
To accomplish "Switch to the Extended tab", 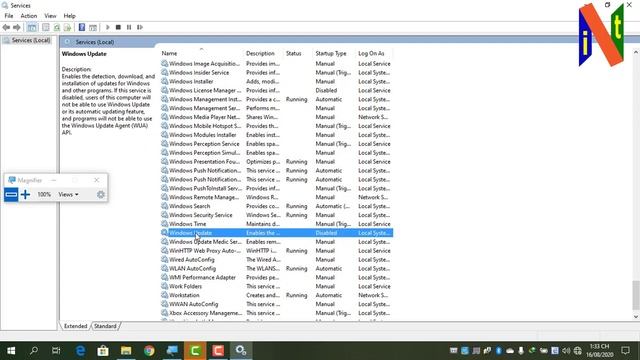I will (x=76, y=326).
